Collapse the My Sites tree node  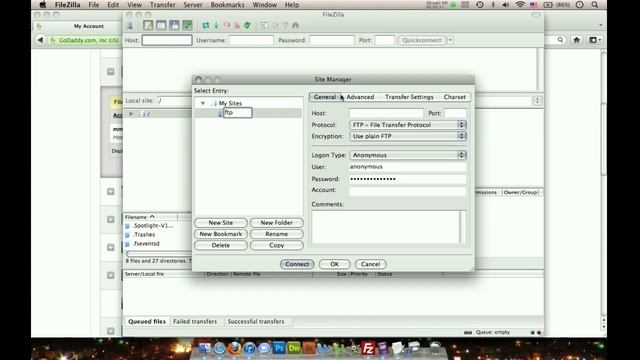[203, 103]
